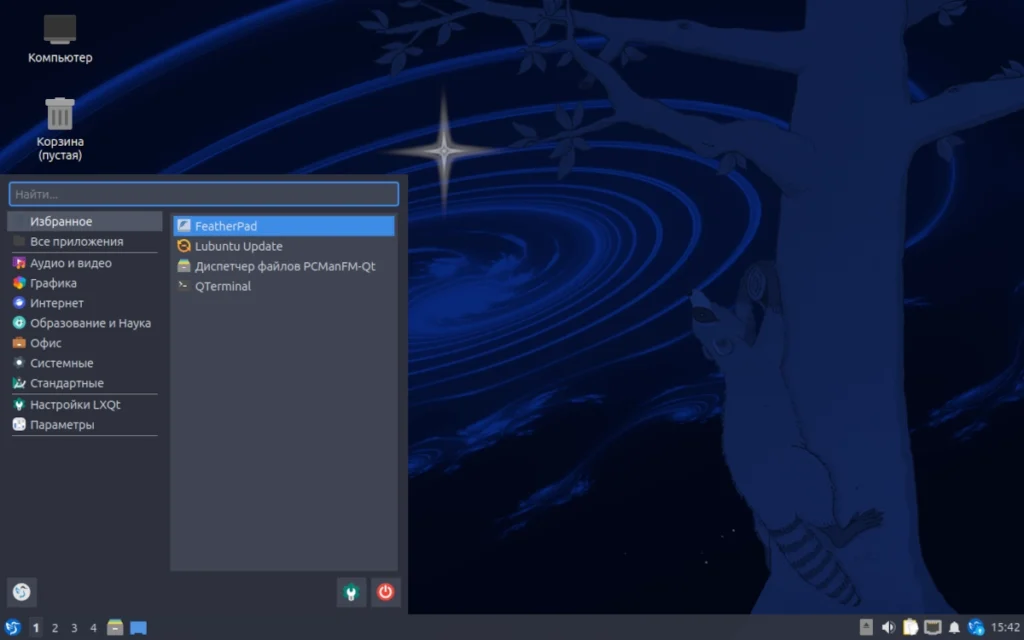Open settings via green wrench button

point(351,592)
